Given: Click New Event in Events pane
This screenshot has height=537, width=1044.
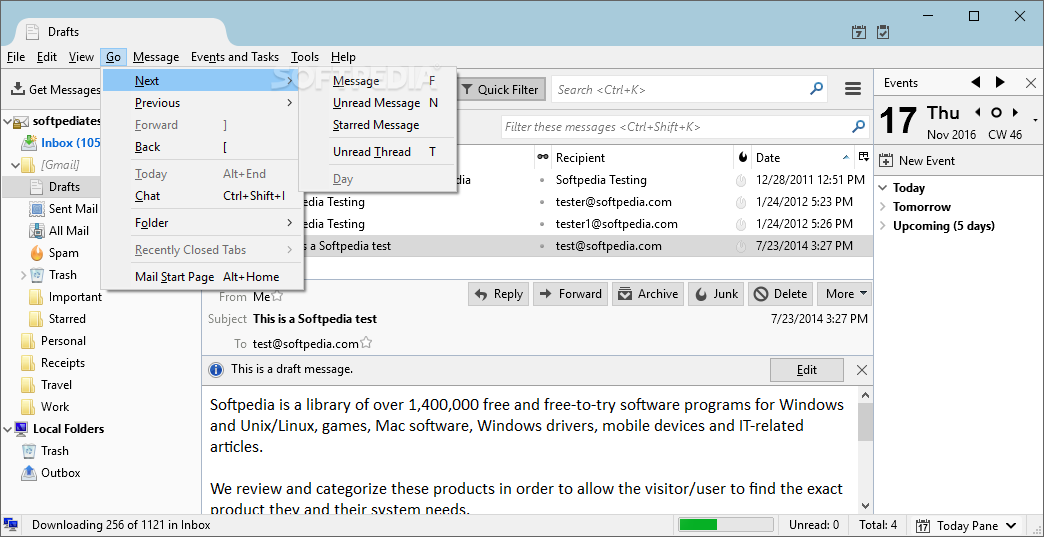Looking at the screenshot, I should click(x=917, y=160).
